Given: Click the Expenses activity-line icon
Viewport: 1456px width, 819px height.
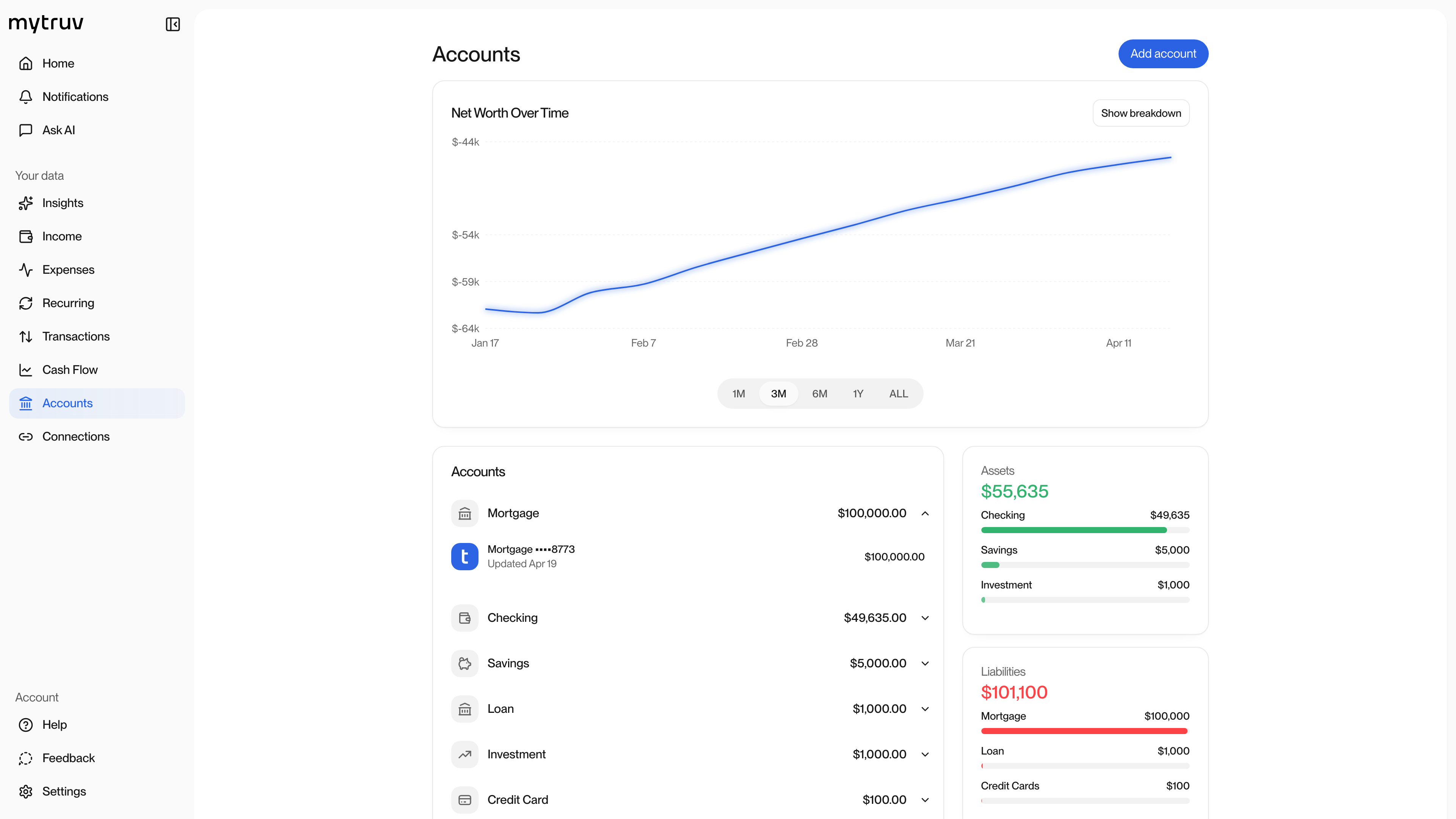Looking at the screenshot, I should click(25, 270).
